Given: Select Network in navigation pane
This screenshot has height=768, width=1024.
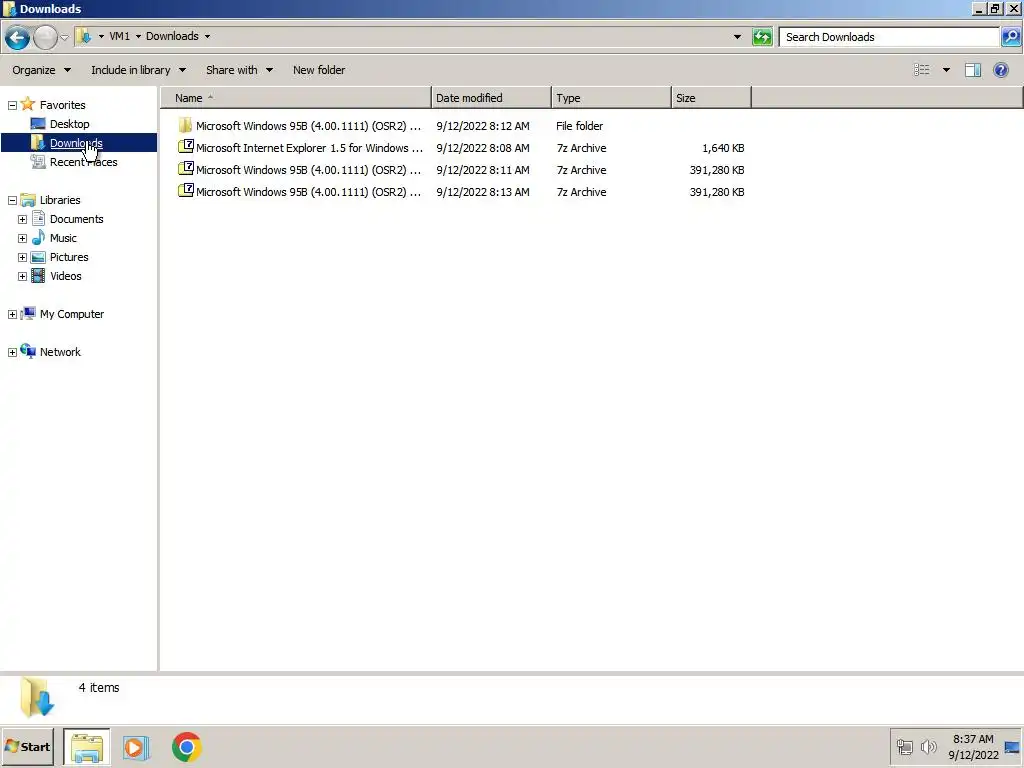Looking at the screenshot, I should point(60,352).
